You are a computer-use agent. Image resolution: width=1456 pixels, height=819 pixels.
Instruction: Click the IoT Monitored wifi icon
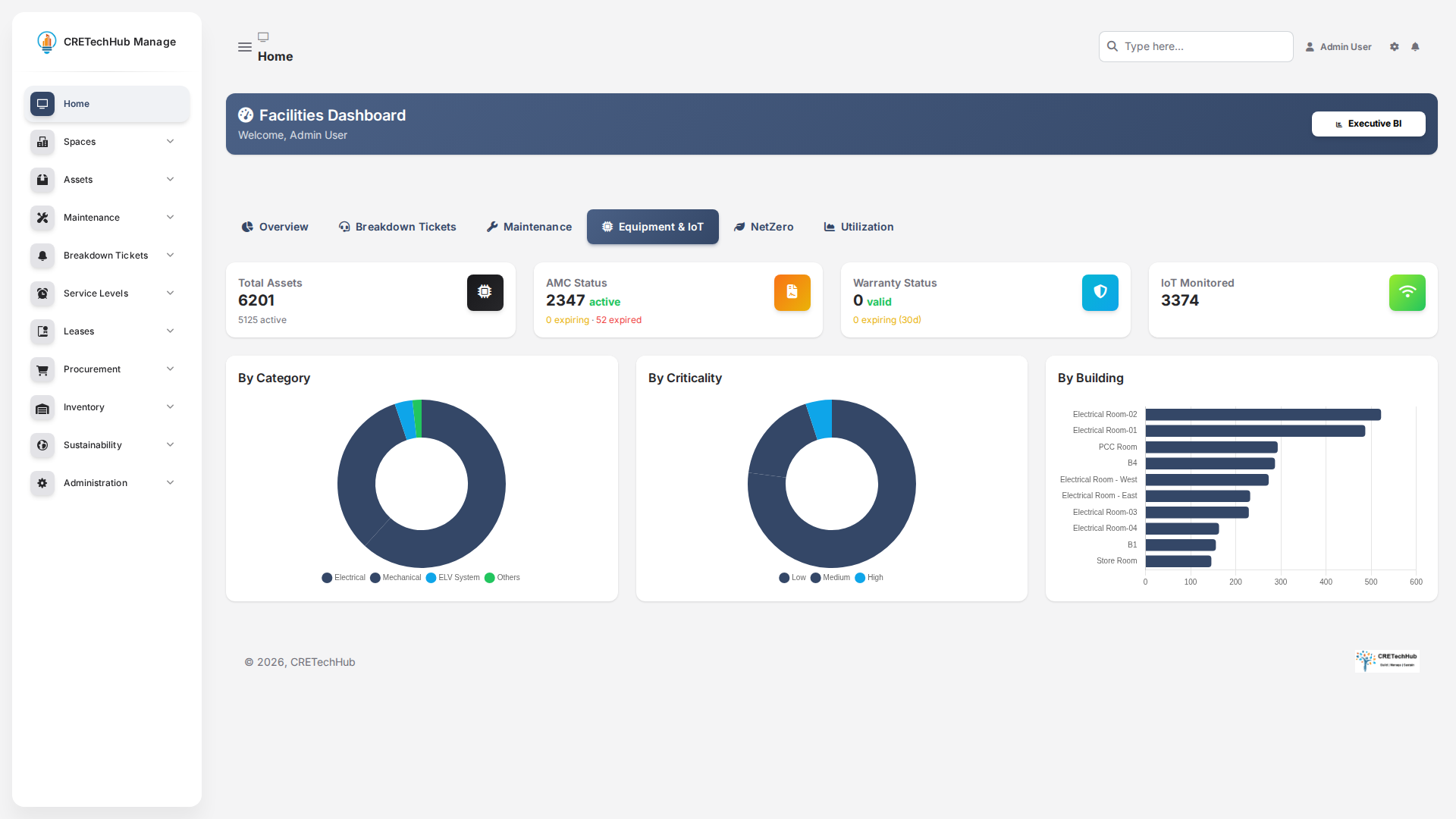click(1407, 293)
